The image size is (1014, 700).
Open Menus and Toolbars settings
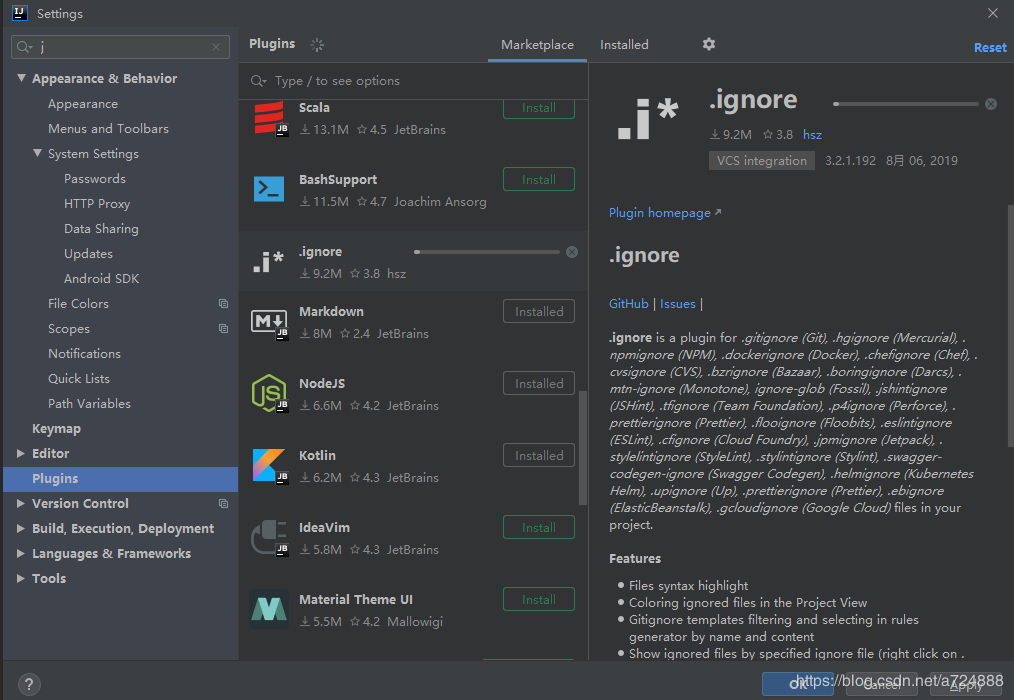(x=108, y=129)
